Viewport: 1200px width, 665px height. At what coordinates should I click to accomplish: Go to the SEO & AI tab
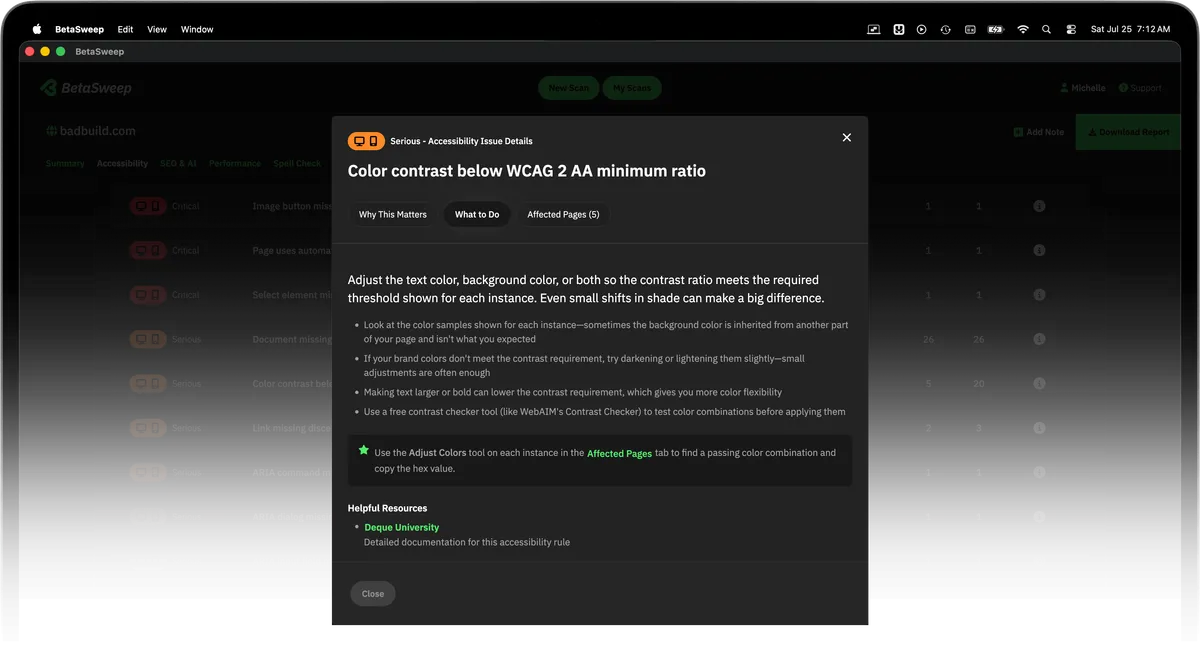tap(179, 163)
